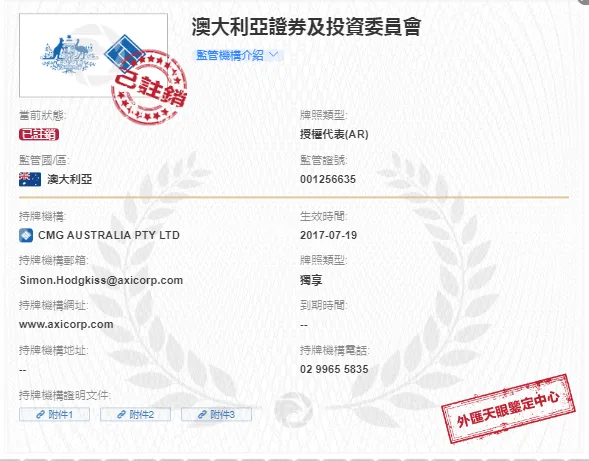589x461 pixels.
Task: Click the license number 001256635
Action: 328,179
